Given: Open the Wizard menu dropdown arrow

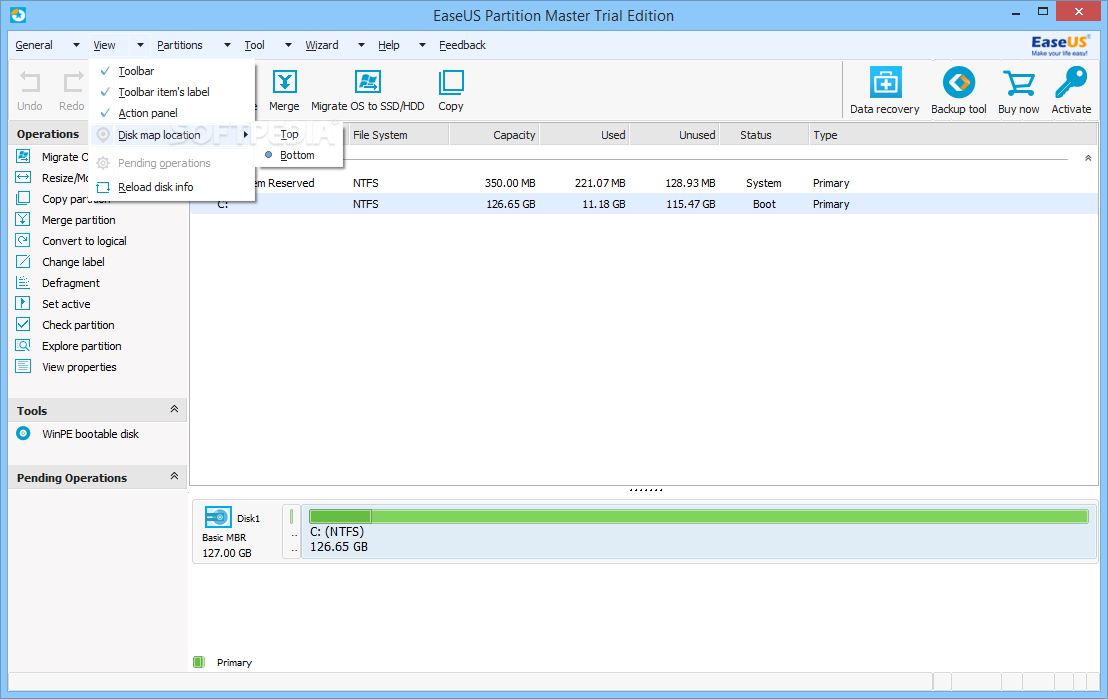Looking at the screenshot, I should (361, 45).
